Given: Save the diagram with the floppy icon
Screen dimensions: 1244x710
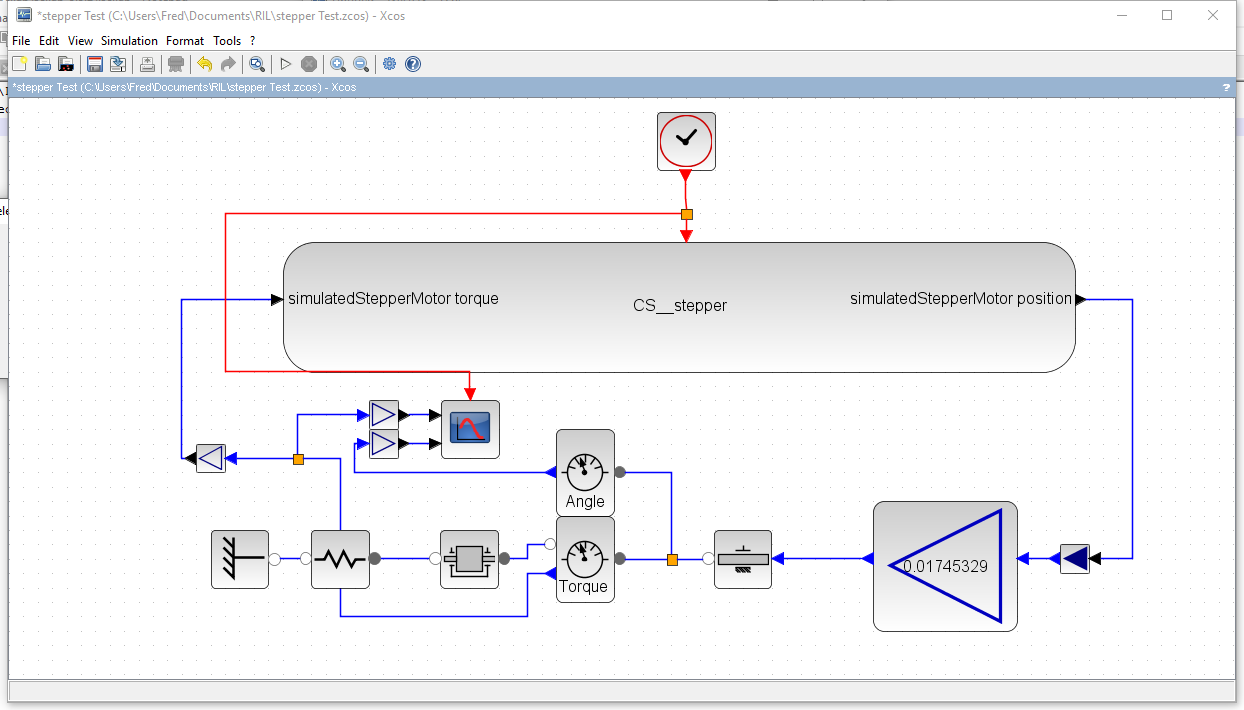Looking at the screenshot, I should pos(95,64).
